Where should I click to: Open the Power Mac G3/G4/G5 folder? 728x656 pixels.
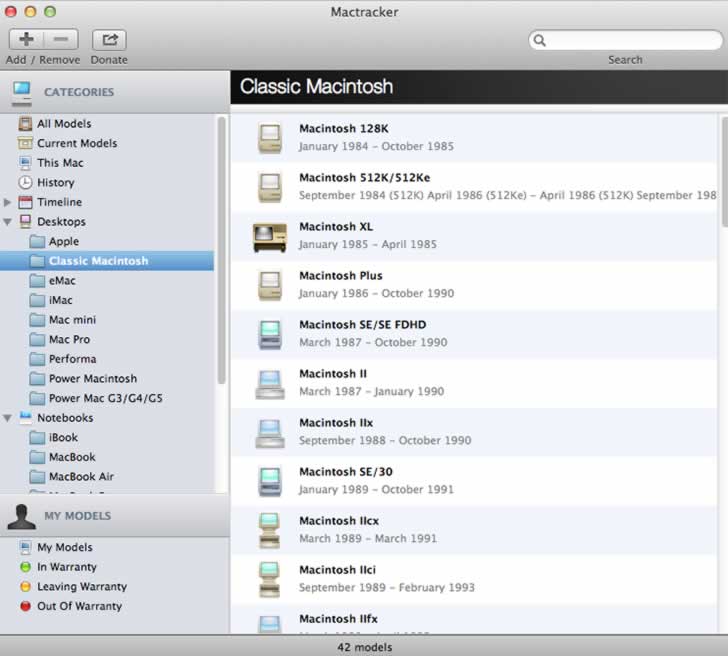click(37, 398)
